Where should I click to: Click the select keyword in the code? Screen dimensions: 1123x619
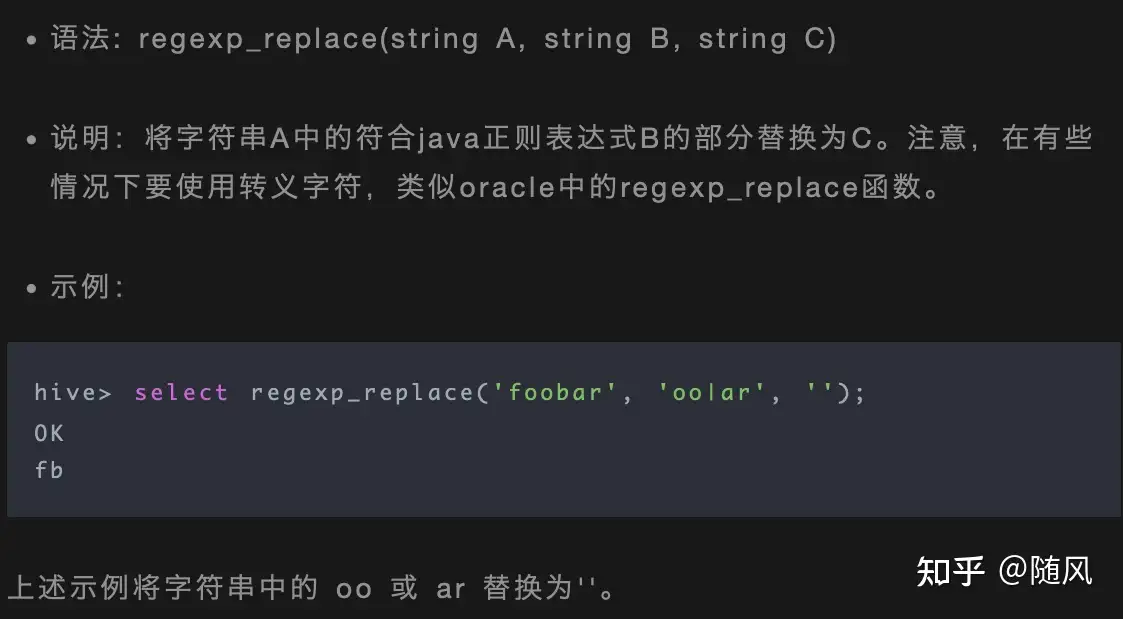point(181,393)
